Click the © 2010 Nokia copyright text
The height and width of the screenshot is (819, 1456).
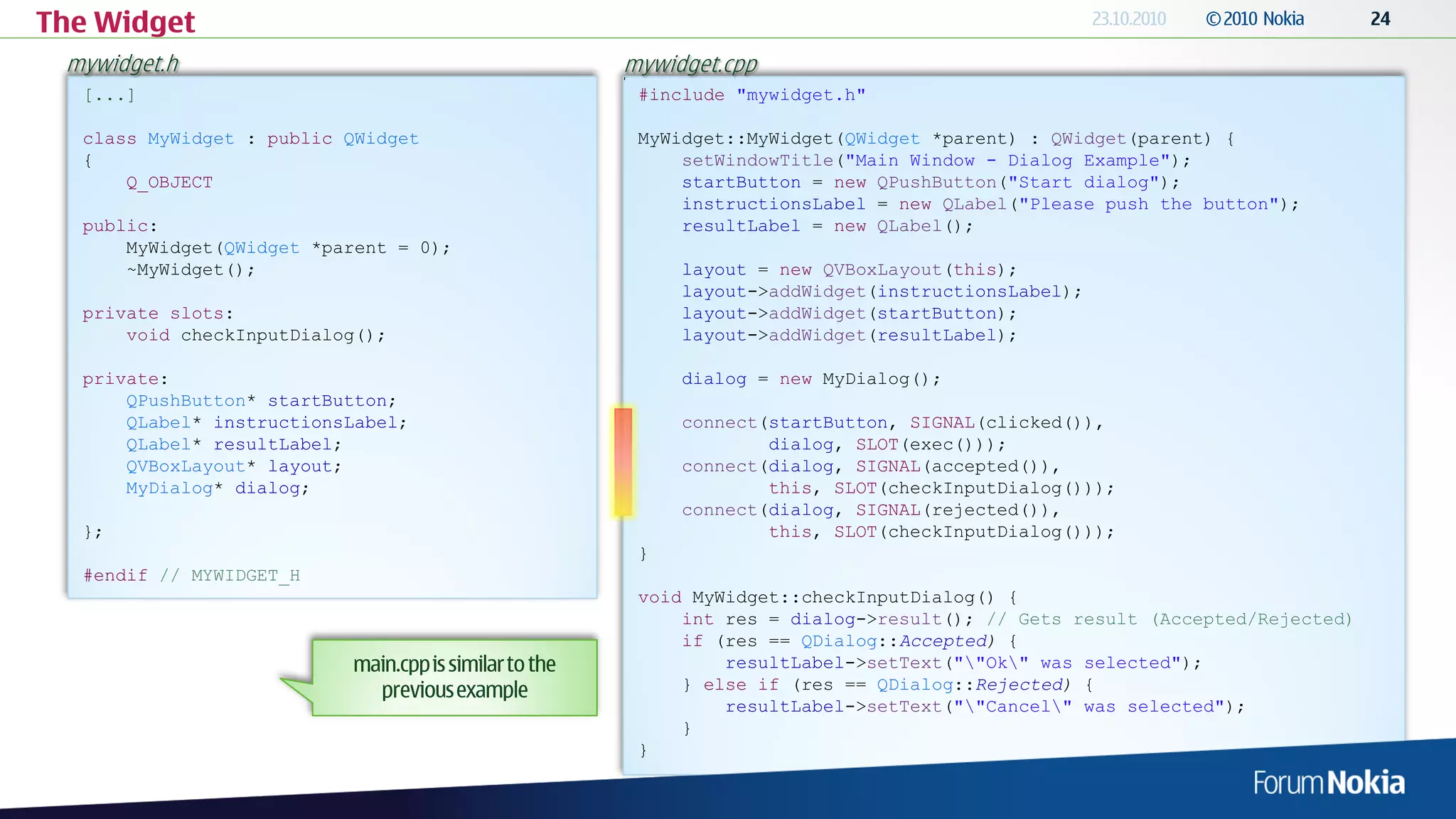point(1255,19)
